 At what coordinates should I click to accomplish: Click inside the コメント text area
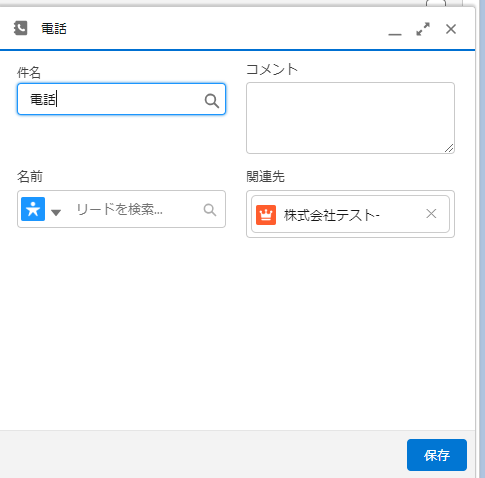(350, 118)
